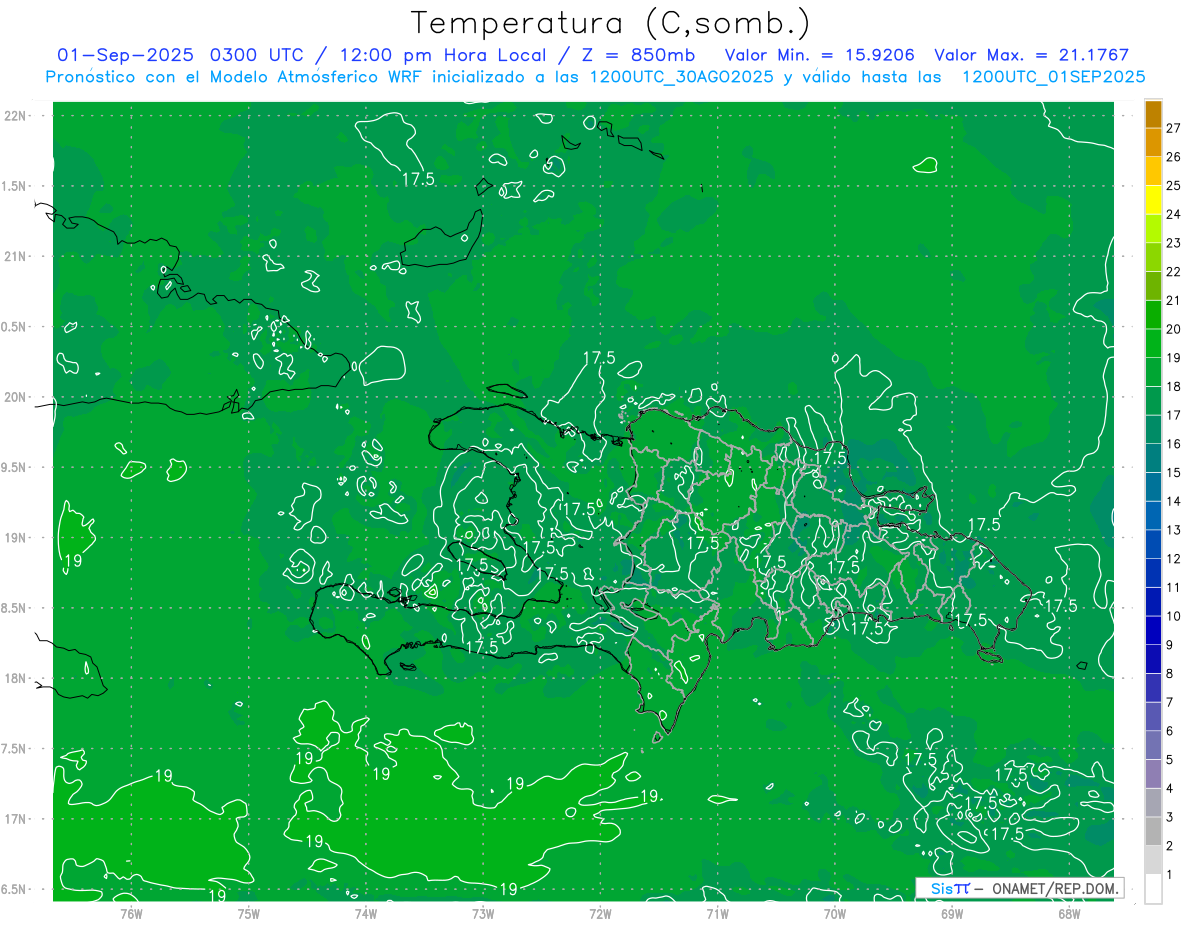The image size is (1200, 927).
Task: Click the 'Z = 850mb' level text
Action: [x=638, y=55]
